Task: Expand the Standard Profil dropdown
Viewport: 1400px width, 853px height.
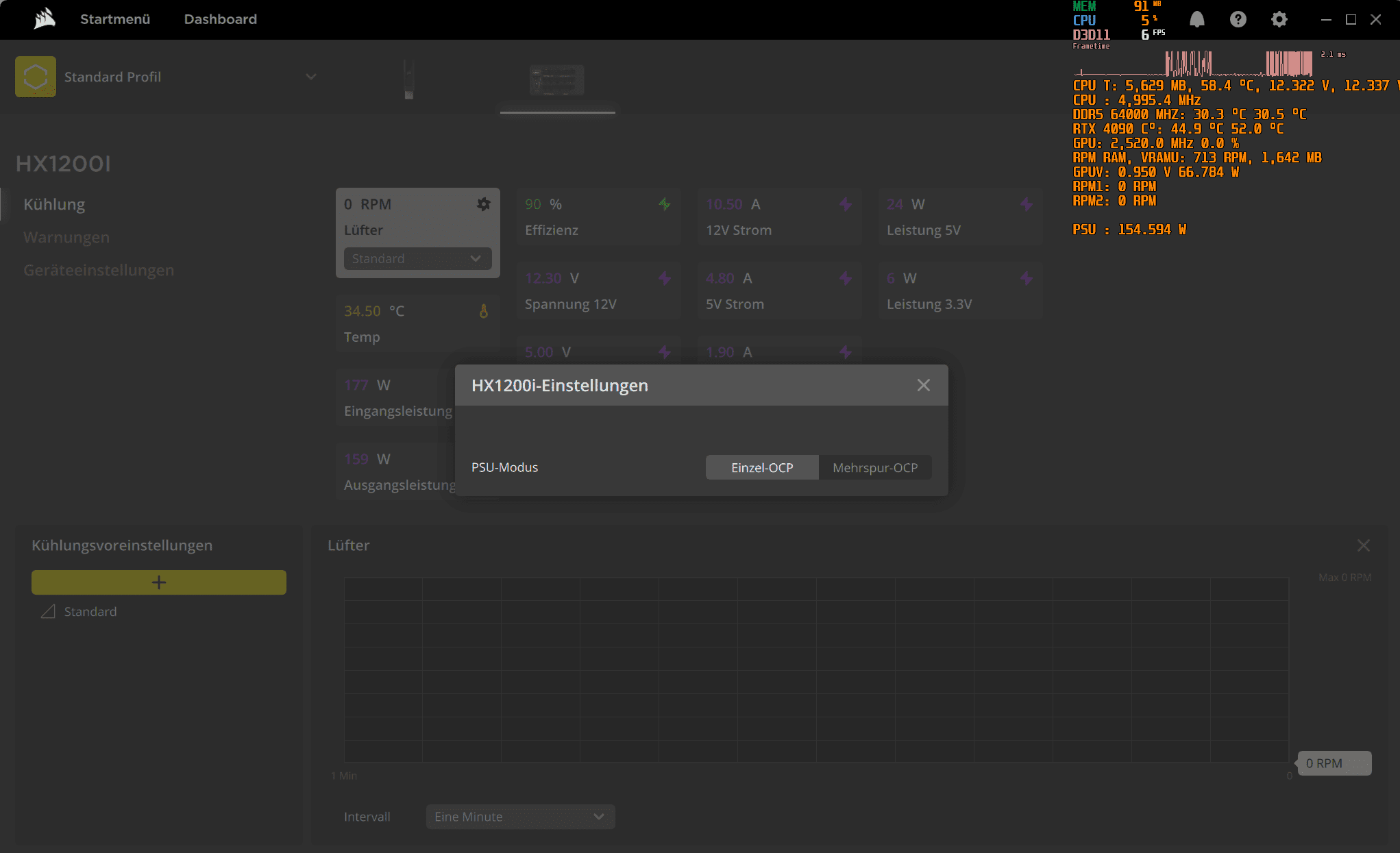Action: (x=310, y=77)
